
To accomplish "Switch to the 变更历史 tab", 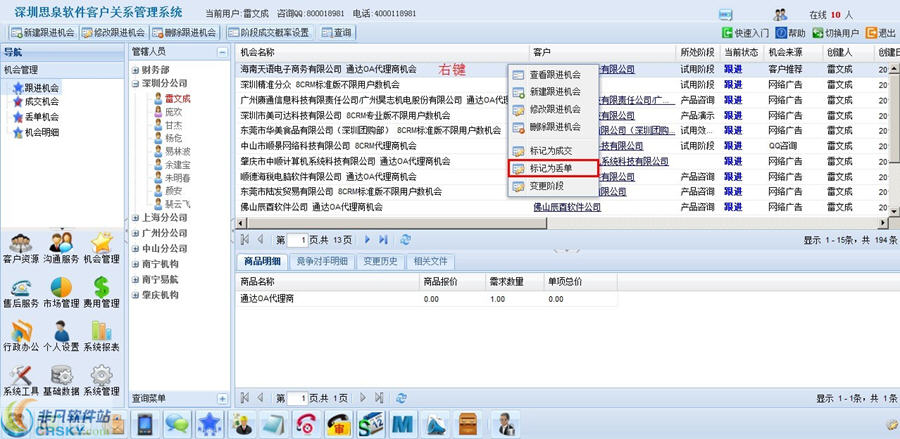I will [381, 262].
